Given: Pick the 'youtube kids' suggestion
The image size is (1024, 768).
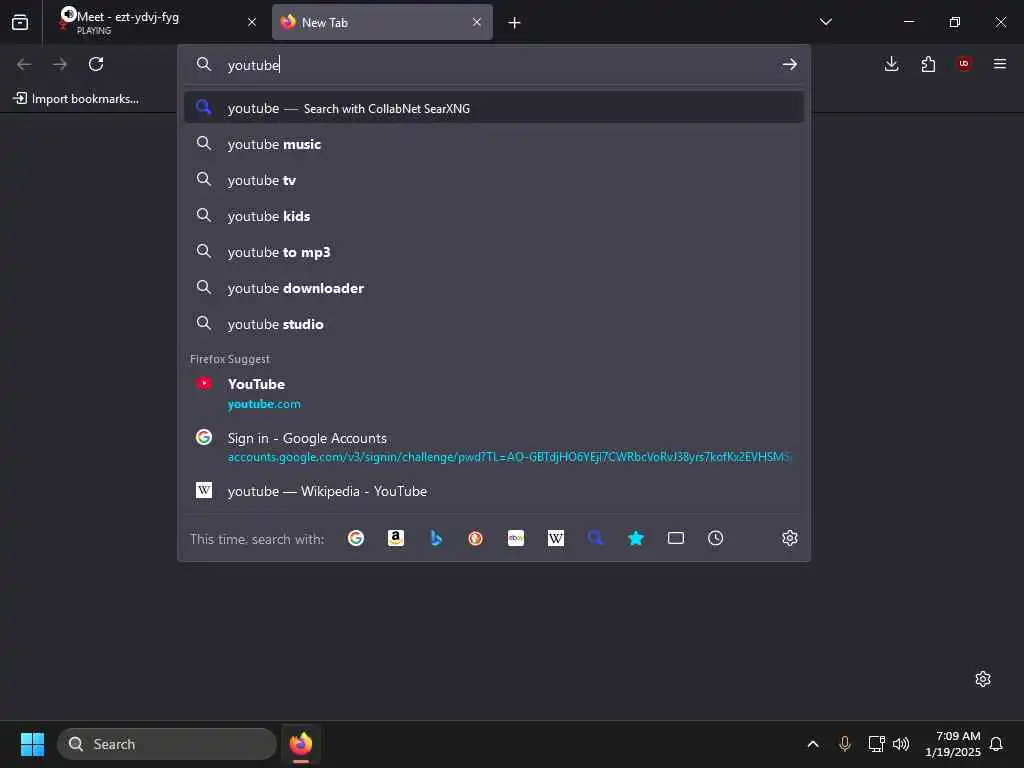Looking at the screenshot, I should pyautogui.click(x=494, y=216).
